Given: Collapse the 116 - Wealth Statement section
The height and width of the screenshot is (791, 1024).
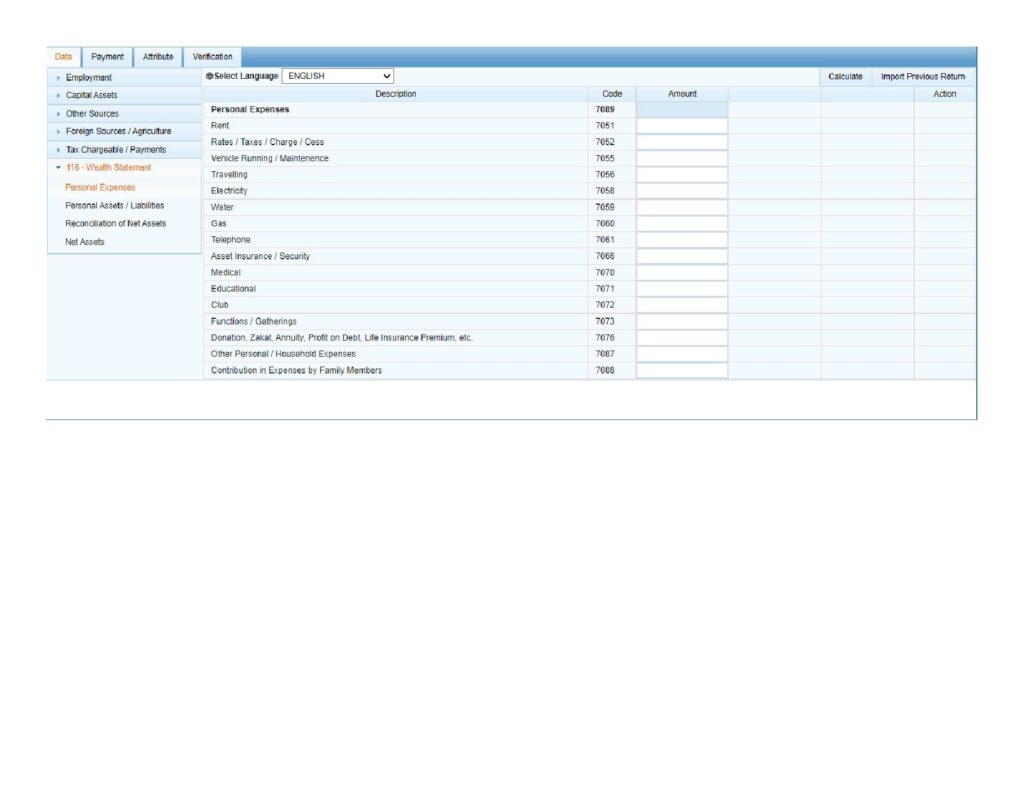Looking at the screenshot, I should coord(107,168).
